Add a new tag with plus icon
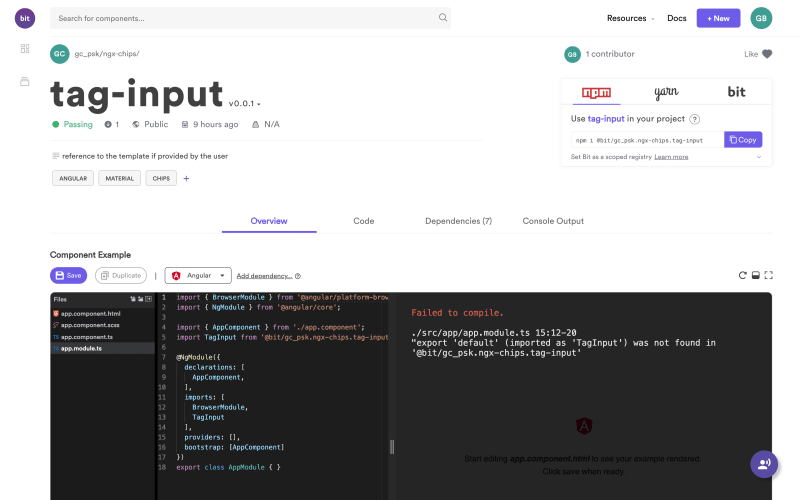Image resolution: width=800 pixels, height=500 pixels. point(186,179)
